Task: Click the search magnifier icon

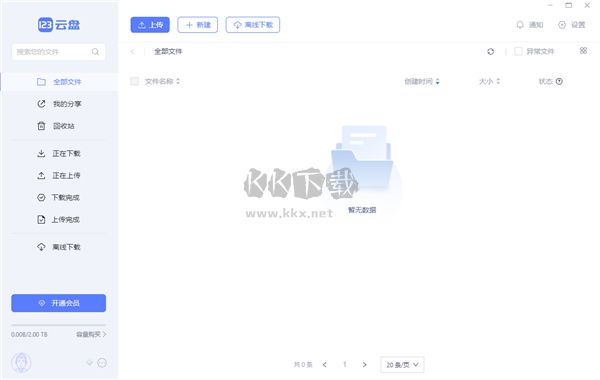Action: [95, 52]
